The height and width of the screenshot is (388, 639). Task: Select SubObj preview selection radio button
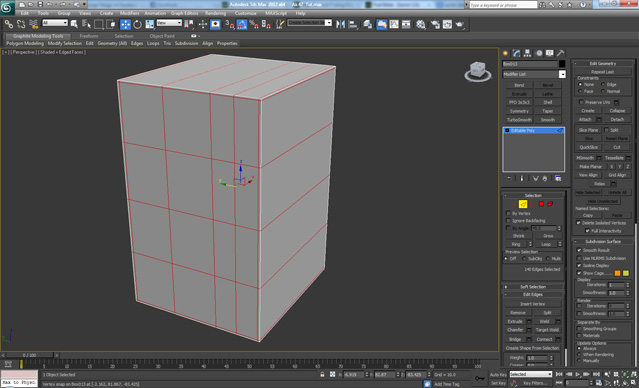coord(524,259)
